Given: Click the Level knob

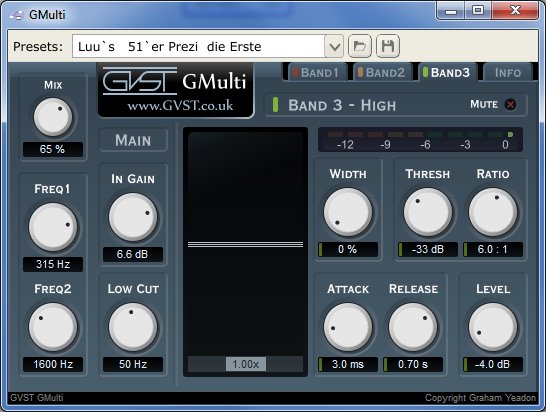Looking at the screenshot, I should (493, 327).
